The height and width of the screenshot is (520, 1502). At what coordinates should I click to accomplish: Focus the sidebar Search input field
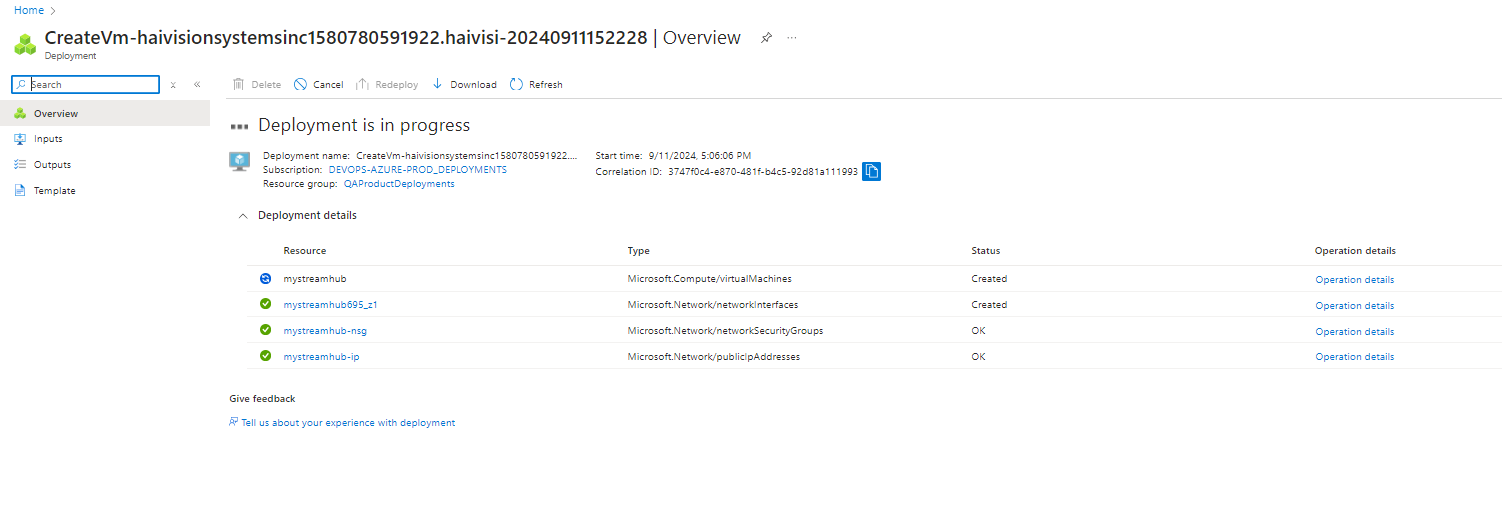[x=93, y=85]
